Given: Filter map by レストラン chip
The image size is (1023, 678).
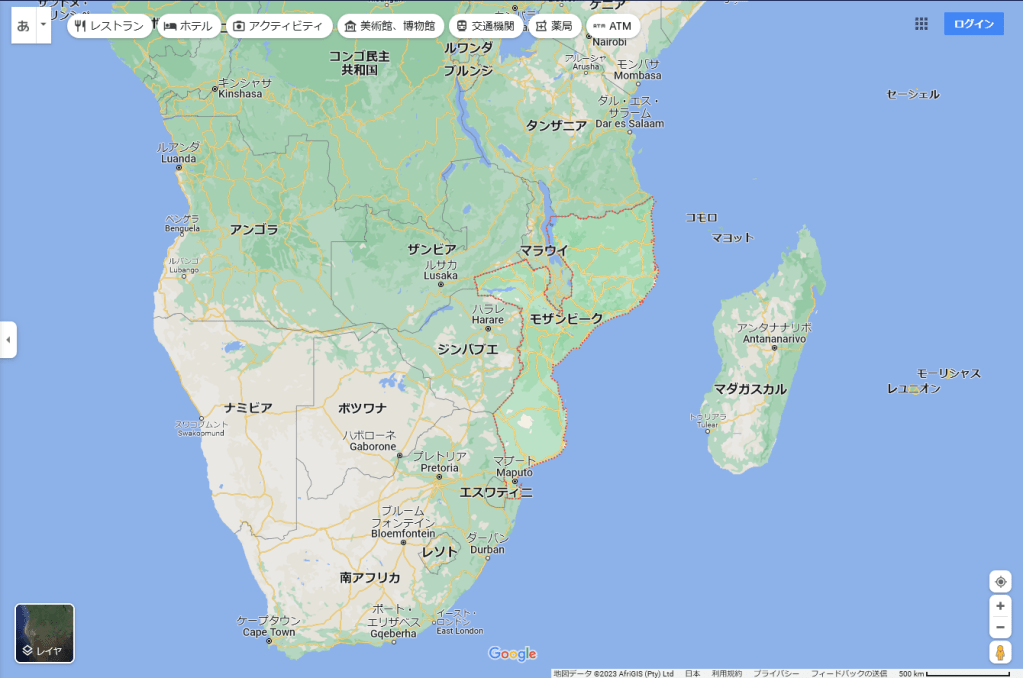Looking at the screenshot, I should point(110,26).
